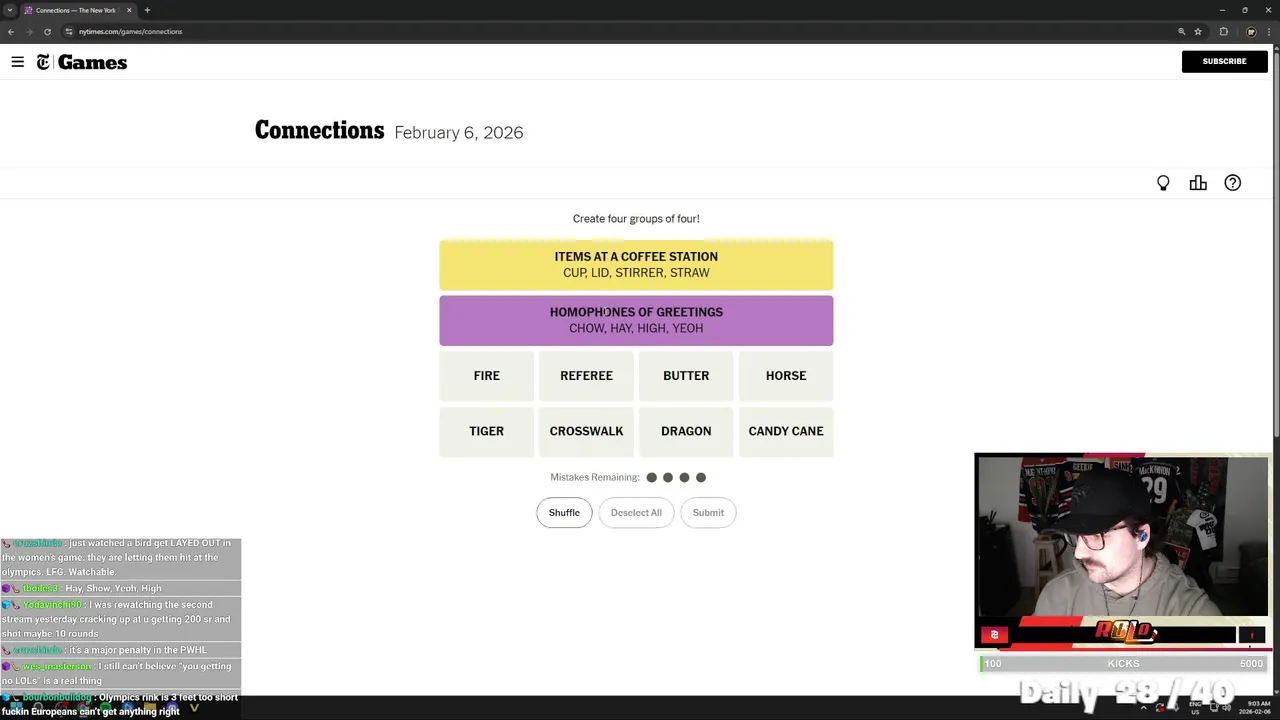Click the solved yellow Coffee Station group
This screenshot has width=1280, height=720.
pos(636,265)
